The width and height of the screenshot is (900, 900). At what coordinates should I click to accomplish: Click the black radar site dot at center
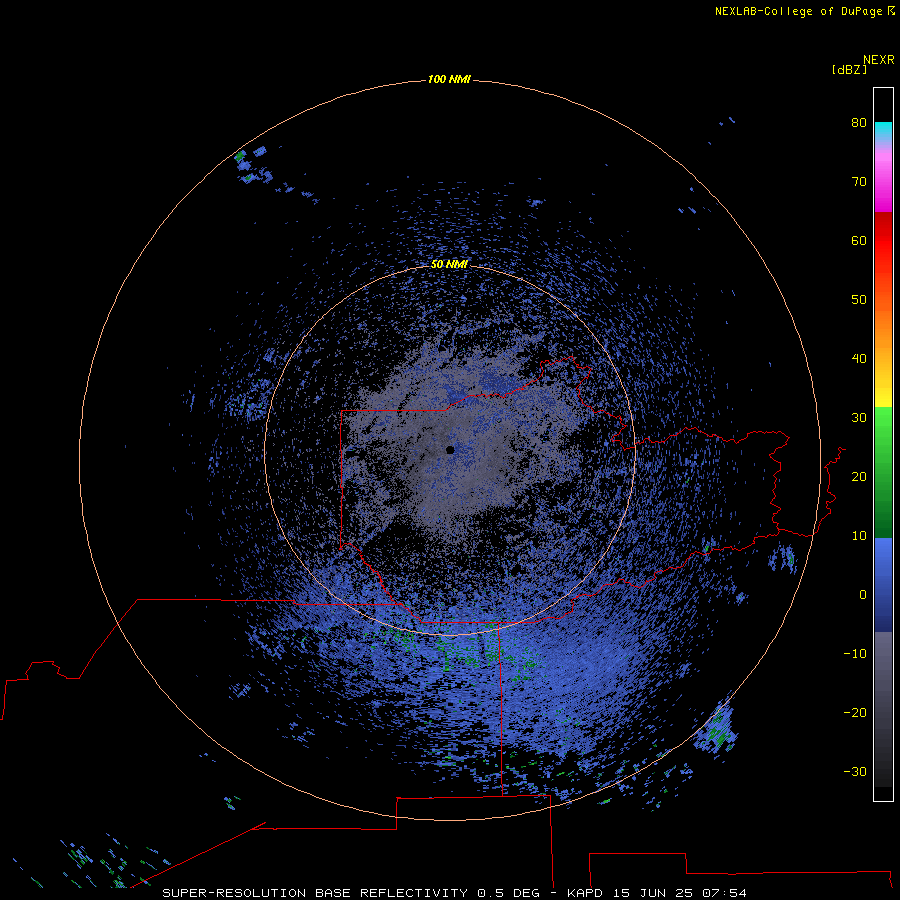coord(450,450)
